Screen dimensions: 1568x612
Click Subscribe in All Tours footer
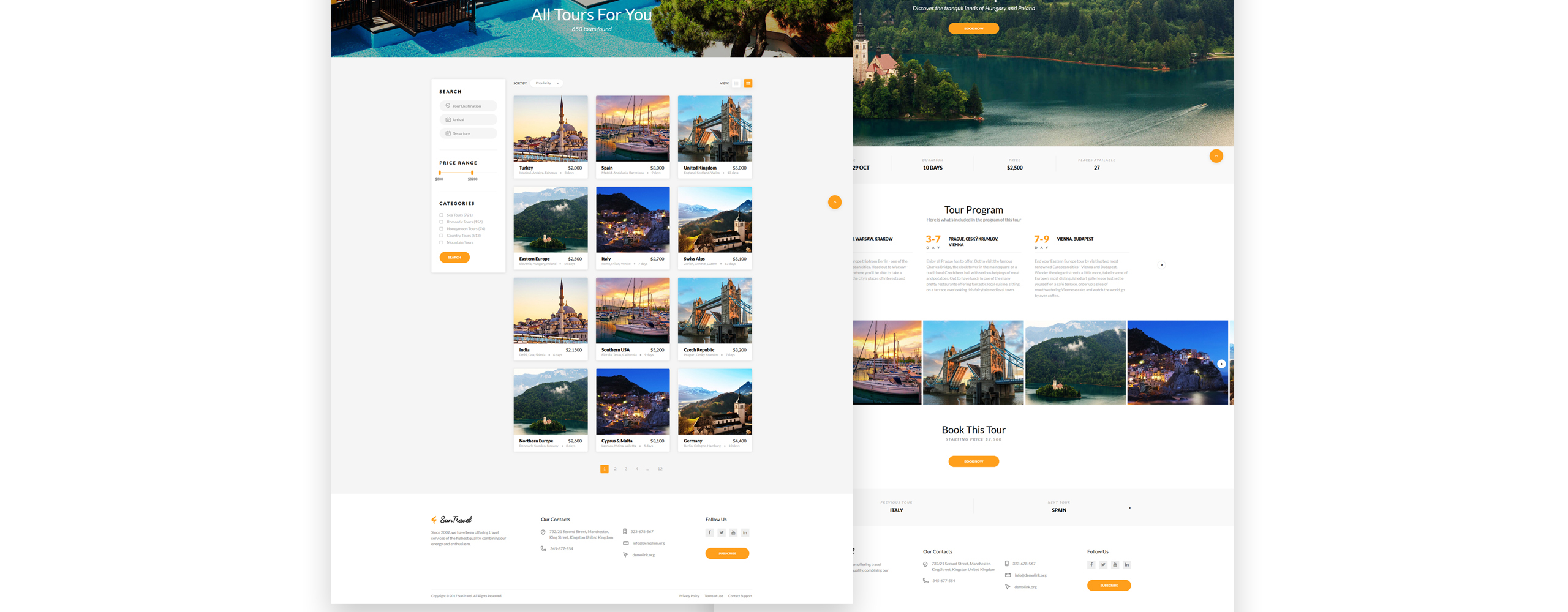tap(727, 553)
